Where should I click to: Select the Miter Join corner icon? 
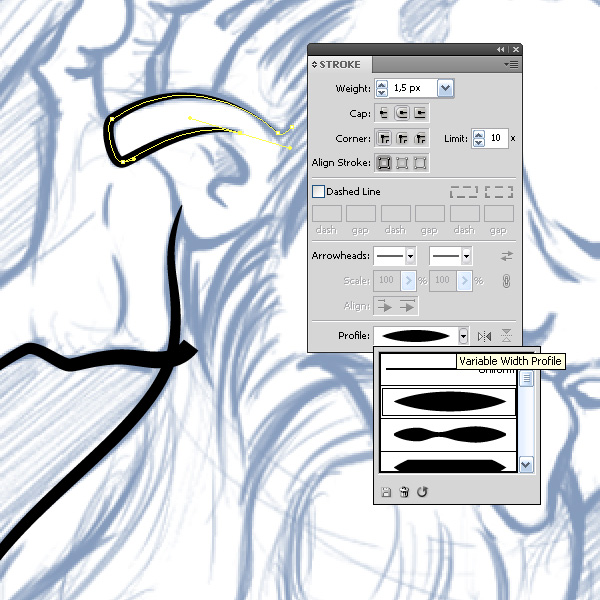(x=384, y=138)
